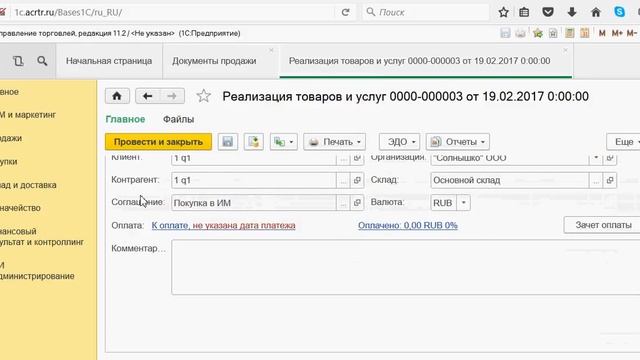Screen dimensions: 640x360
Task: Click the Соглашение input field
Action: [253, 203]
